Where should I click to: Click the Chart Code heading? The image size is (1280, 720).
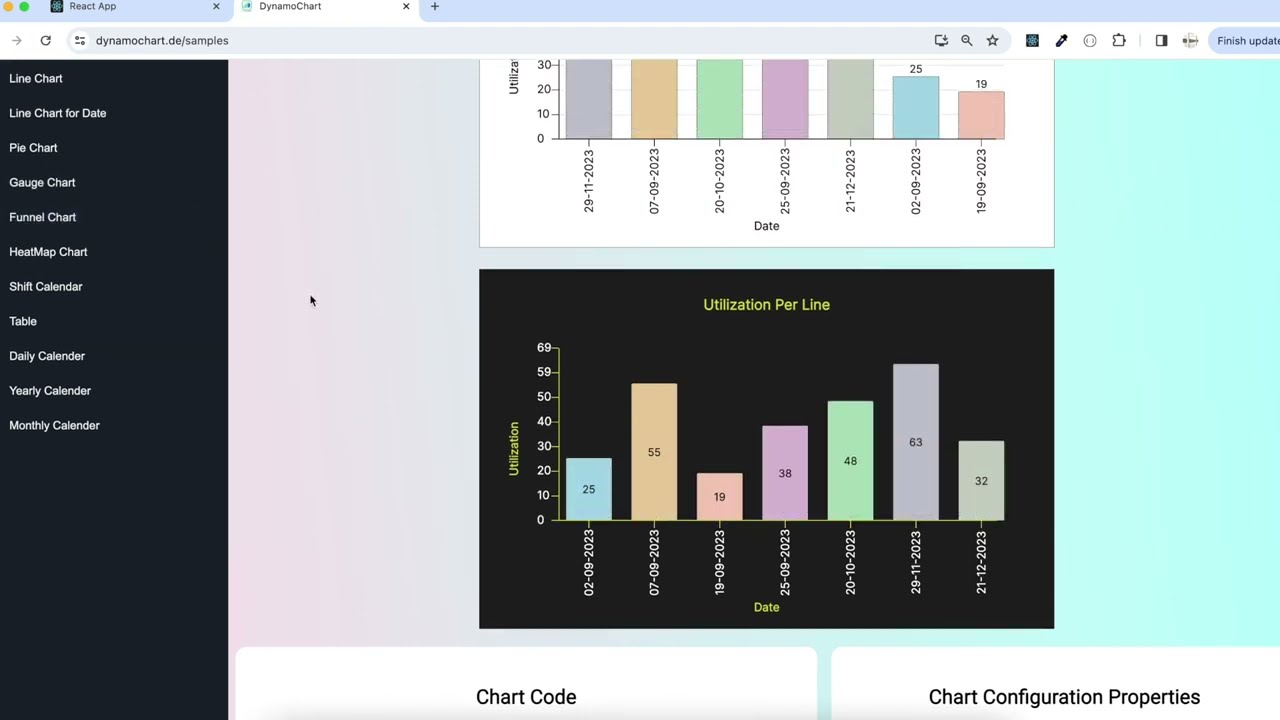526,697
